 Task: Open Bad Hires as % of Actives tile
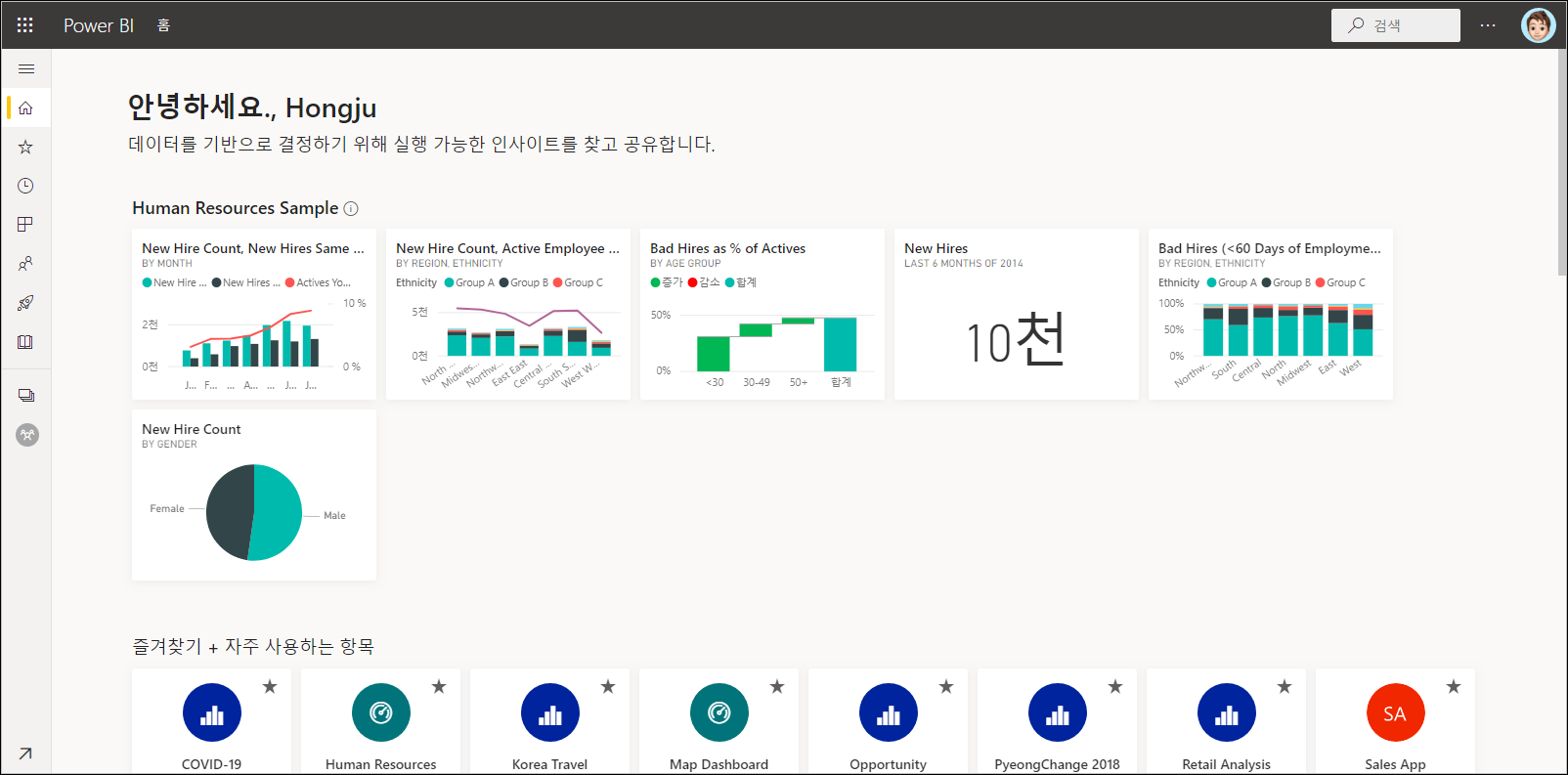[x=762, y=314]
